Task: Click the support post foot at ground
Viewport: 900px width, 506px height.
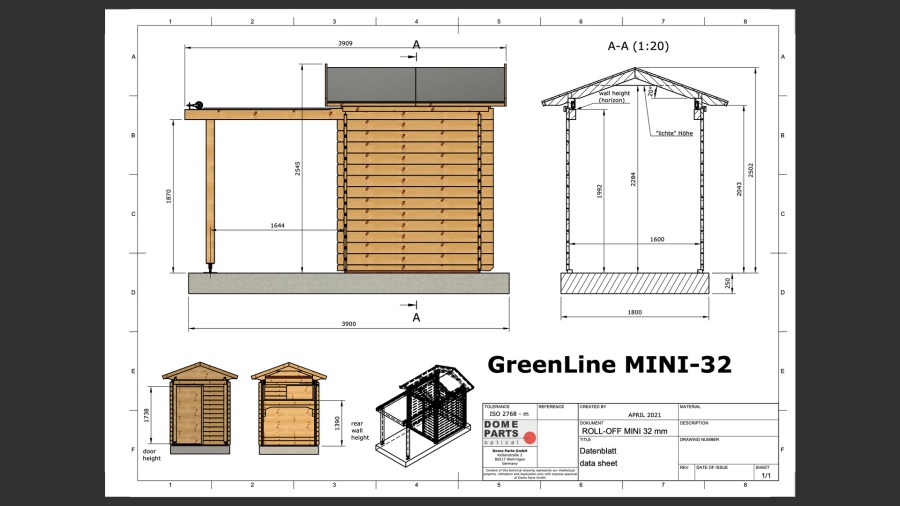Action: coord(210,267)
